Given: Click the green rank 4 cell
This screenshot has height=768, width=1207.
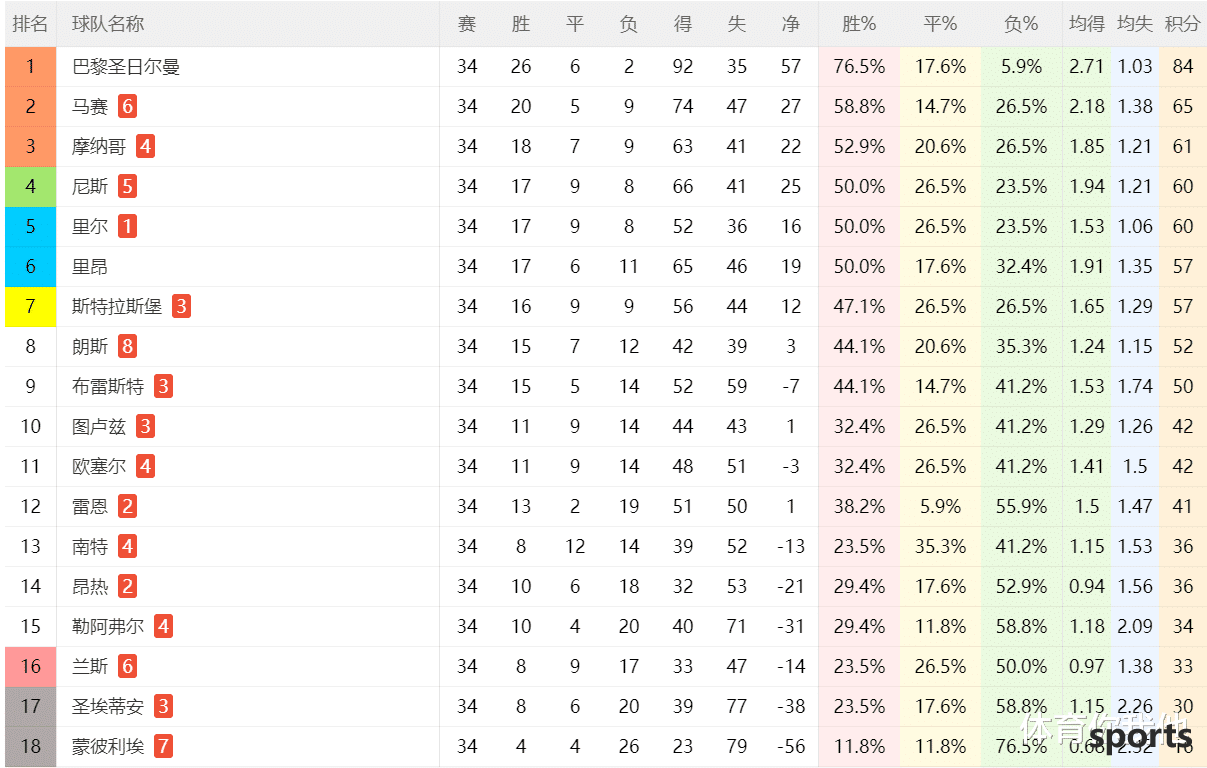Looking at the screenshot, I should [x=30, y=187].
